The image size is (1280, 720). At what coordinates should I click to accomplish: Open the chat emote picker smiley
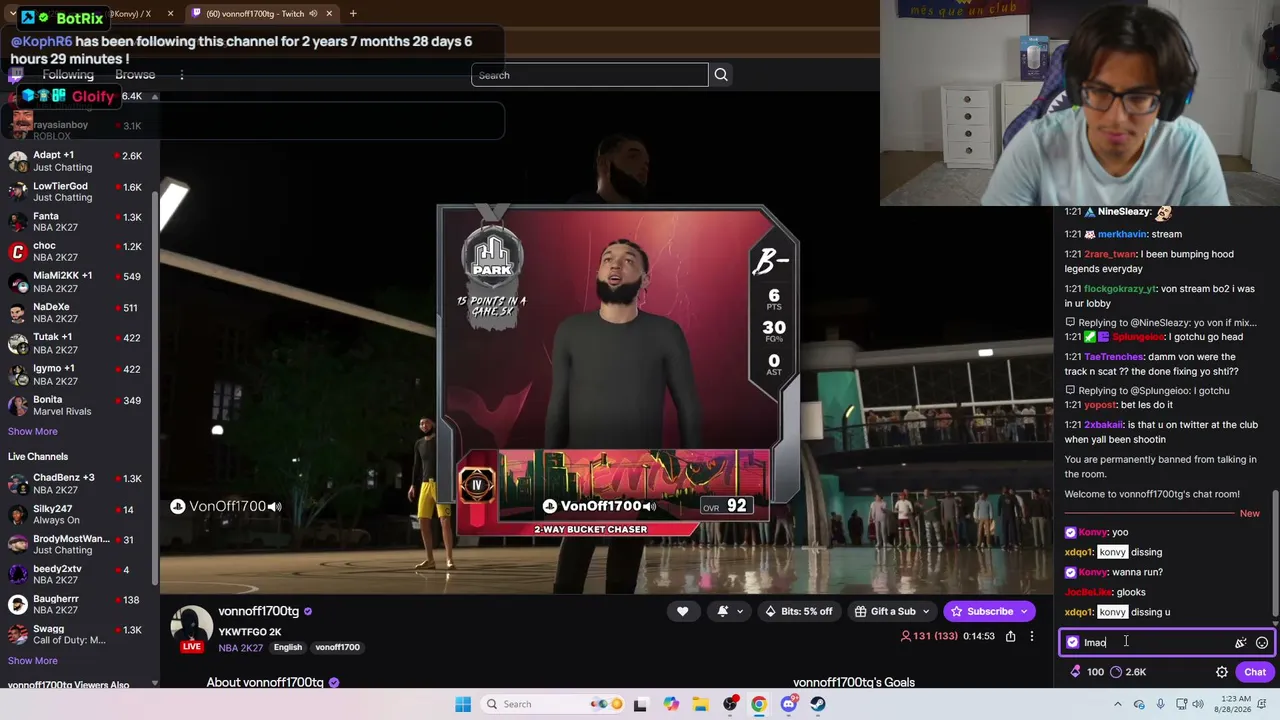1262,643
